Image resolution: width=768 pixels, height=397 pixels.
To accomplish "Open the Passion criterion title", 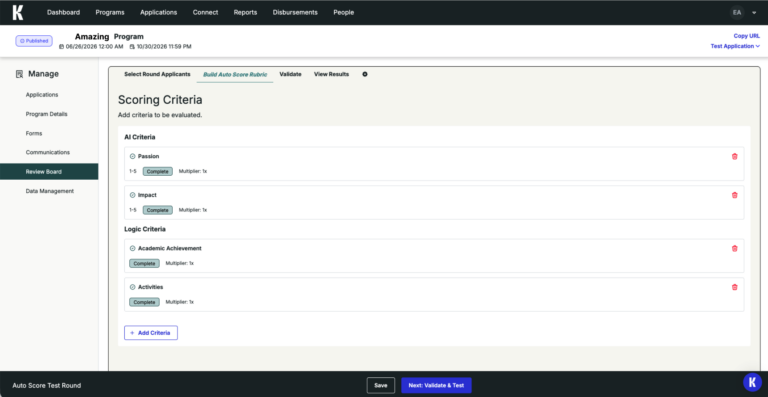I will click(148, 157).
